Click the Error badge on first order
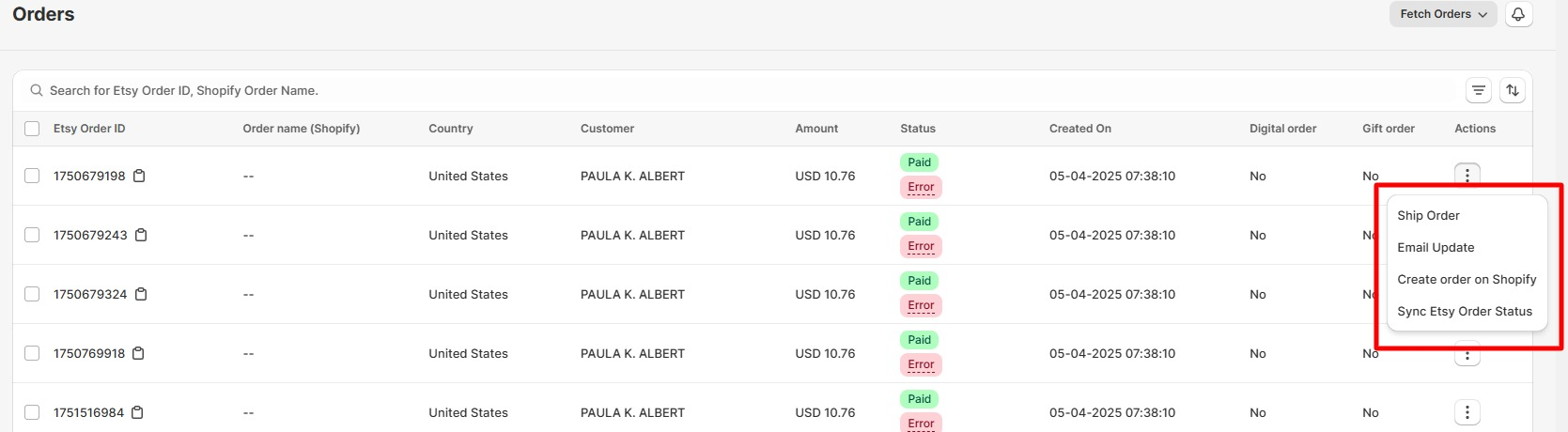The image size is (1568, 432). click(x=921, y=187)
